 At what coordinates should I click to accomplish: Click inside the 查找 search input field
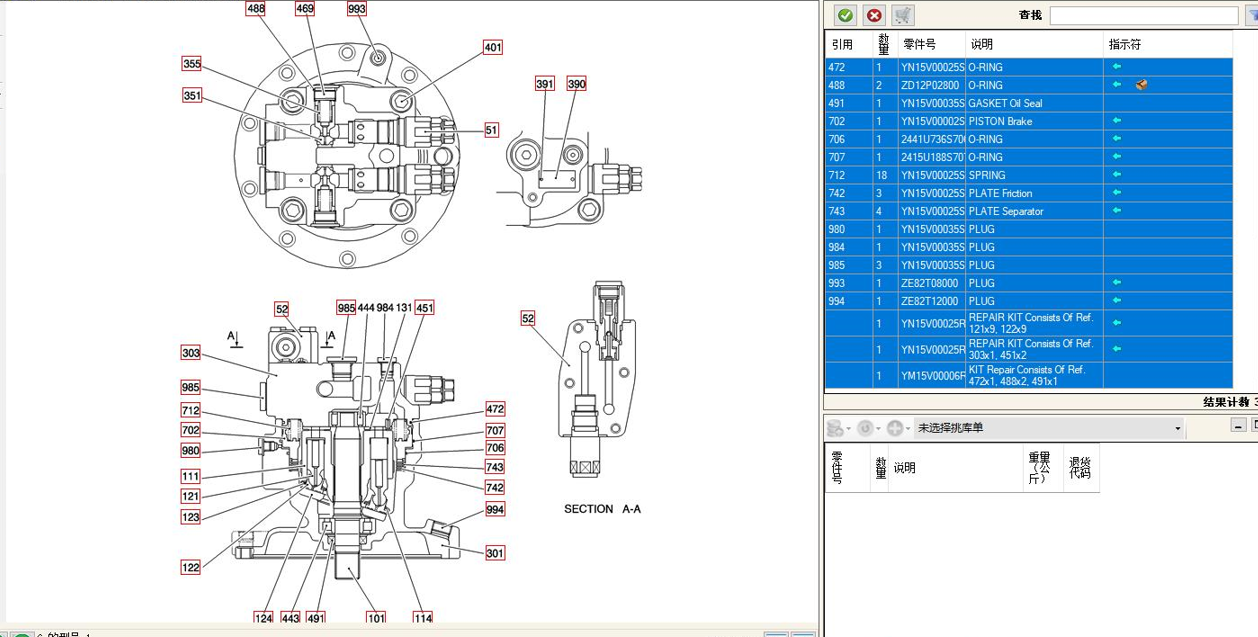(x=1144, y=16)
